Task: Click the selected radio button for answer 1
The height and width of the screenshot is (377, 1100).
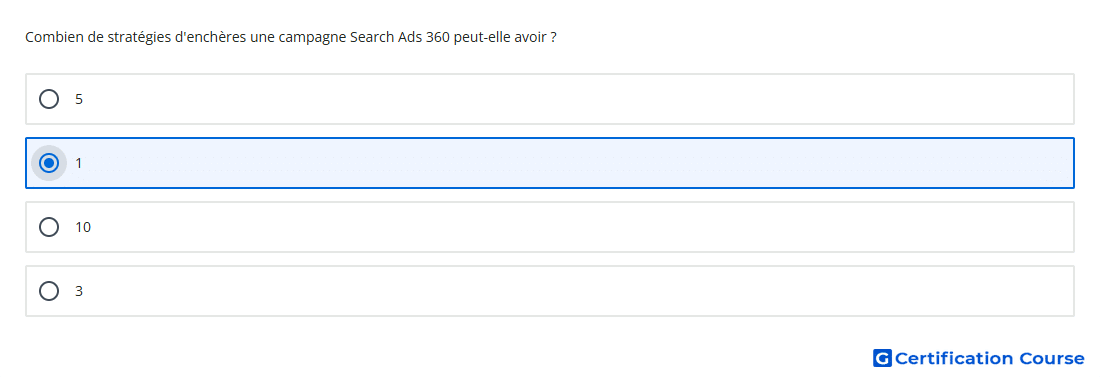Action: pos(49,163)
